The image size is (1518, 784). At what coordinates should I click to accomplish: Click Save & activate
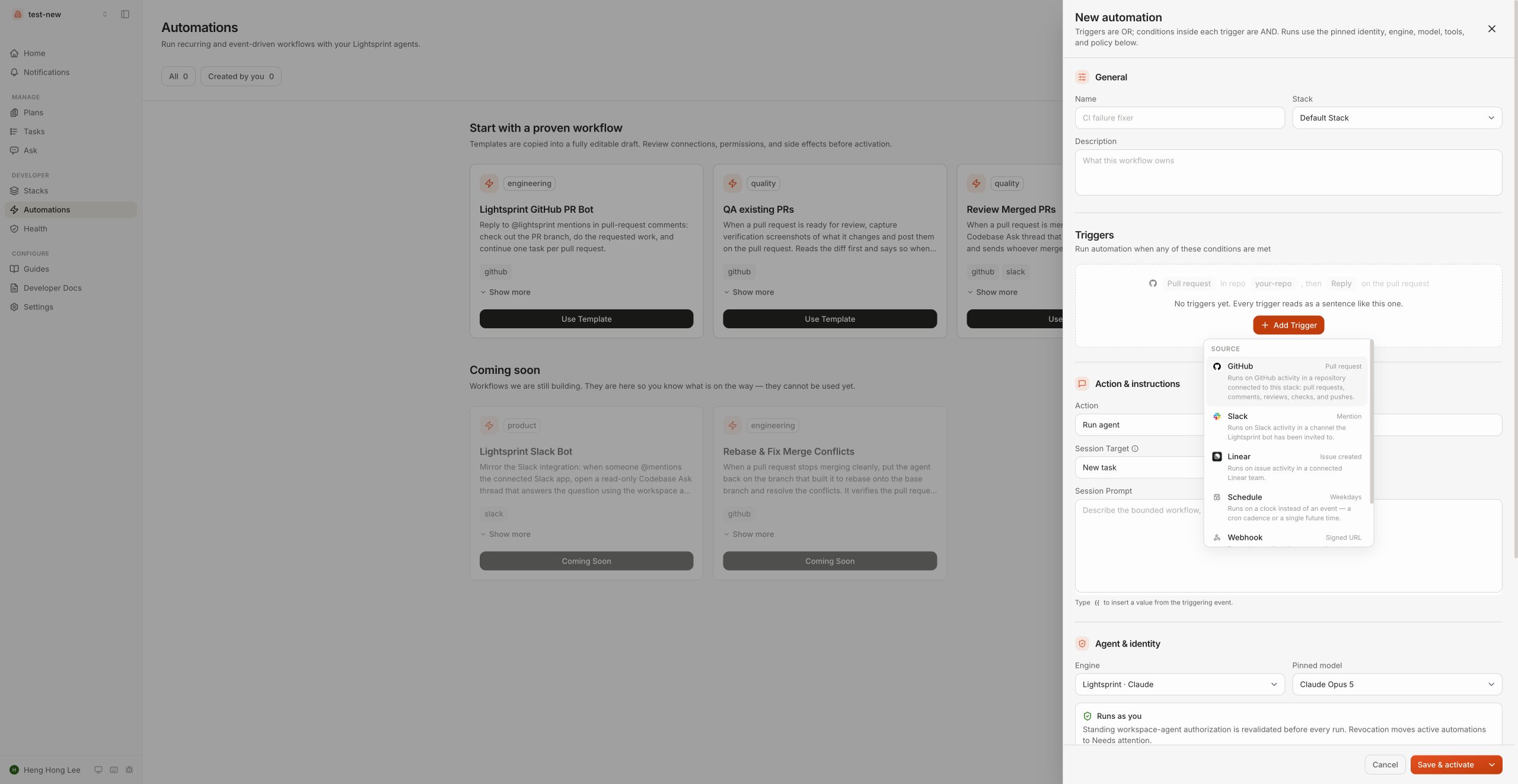point(1445,764)
